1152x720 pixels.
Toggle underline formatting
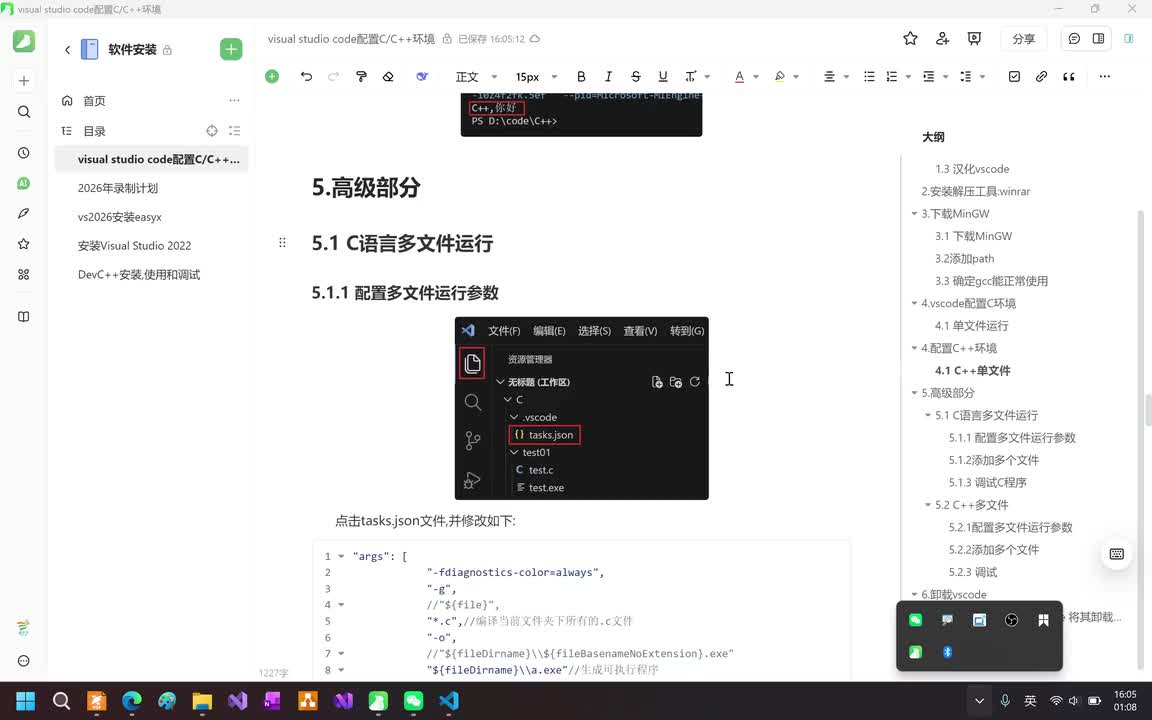pos(663,76)
